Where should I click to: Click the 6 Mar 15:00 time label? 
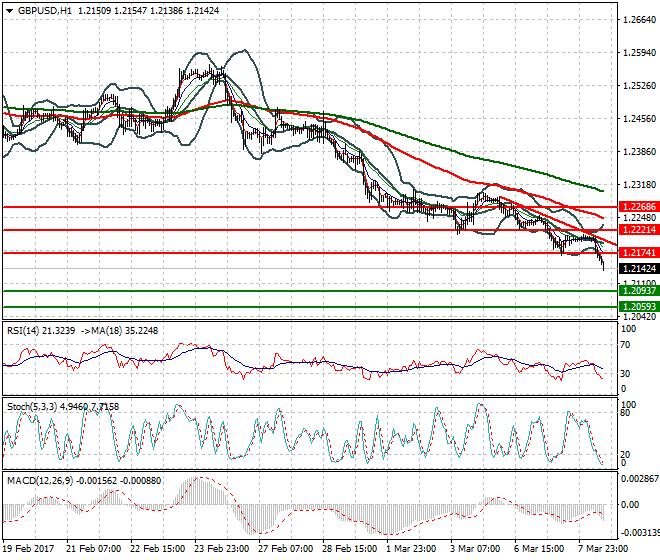tap(539, 549)
